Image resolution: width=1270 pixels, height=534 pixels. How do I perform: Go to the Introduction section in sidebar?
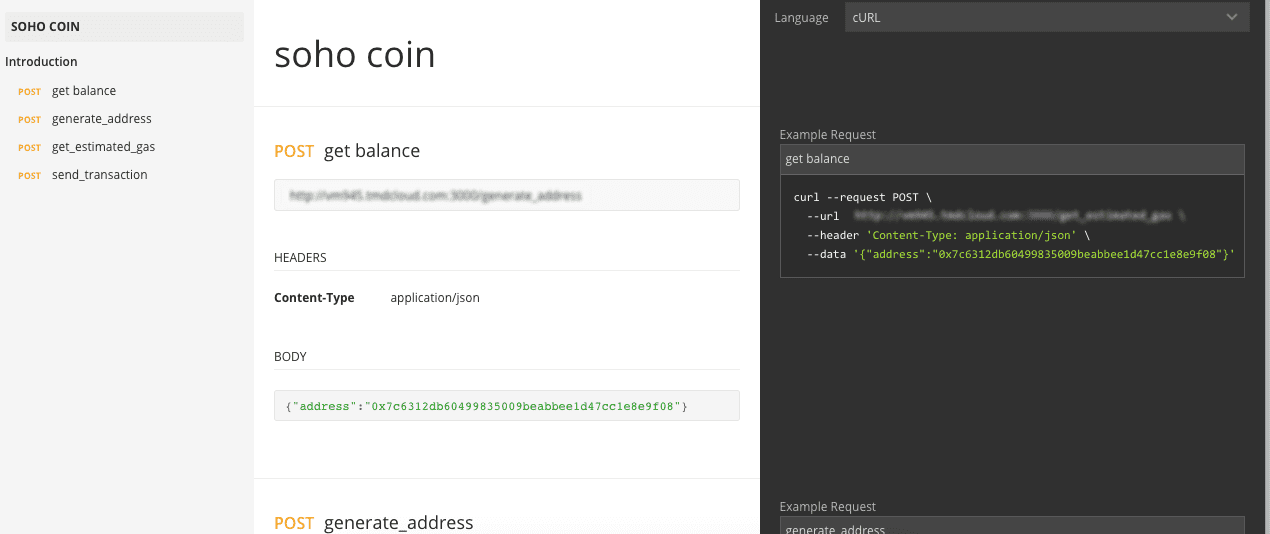coord(41,62)
